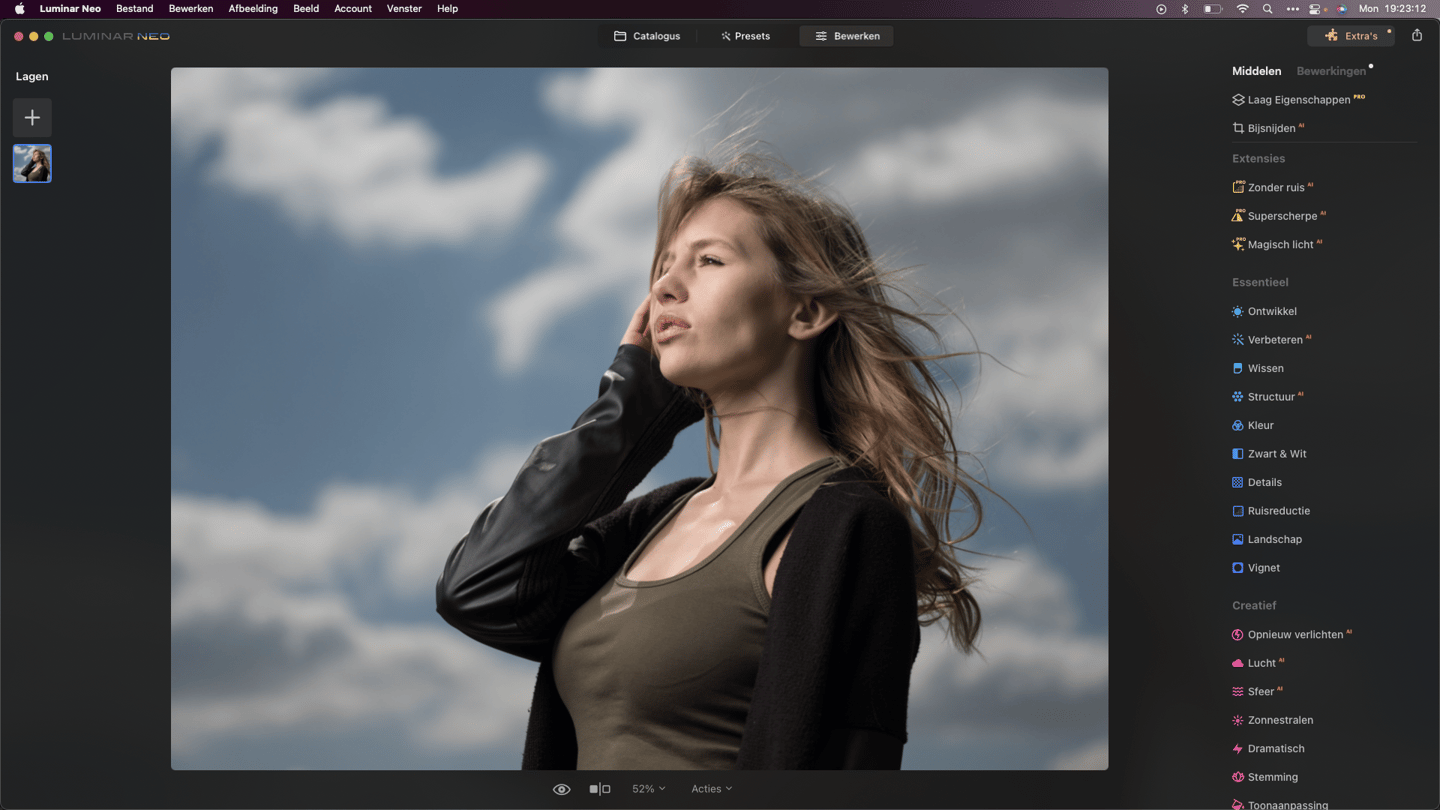
Task: Open the Lucht AI sky tool
Action: coord(1258,663)
